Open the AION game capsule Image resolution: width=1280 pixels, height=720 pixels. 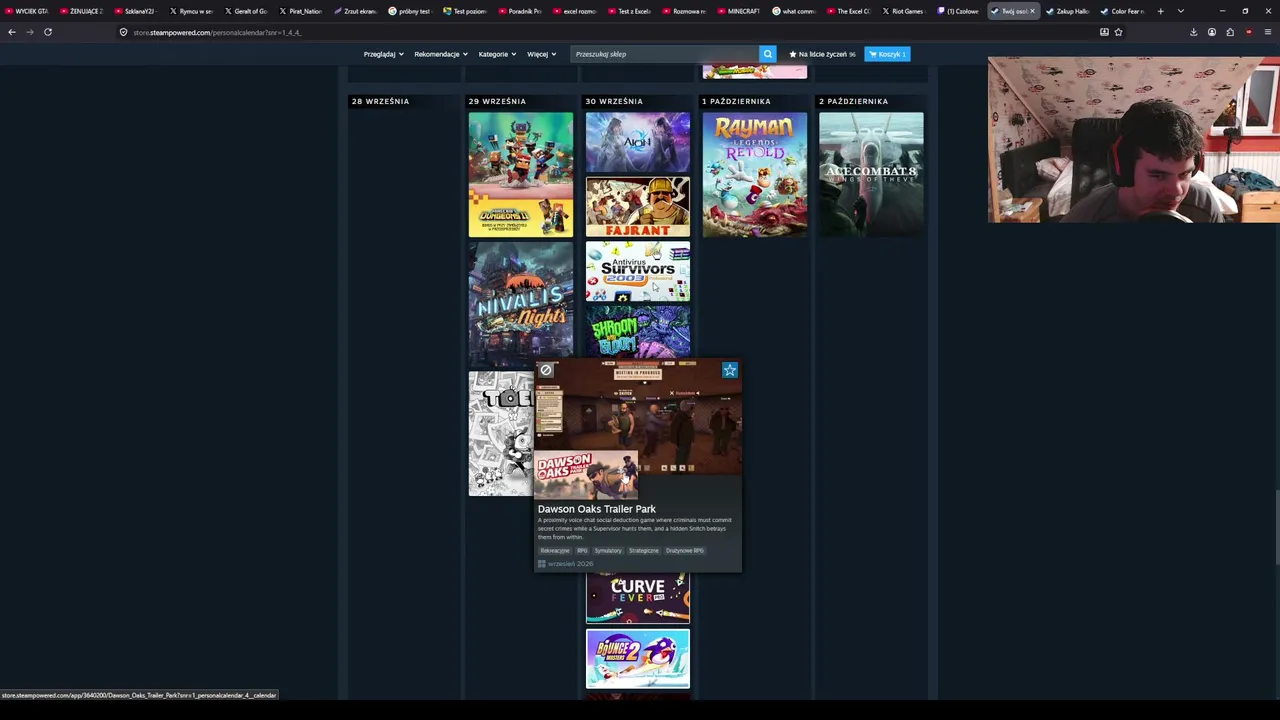coord(638,142)
